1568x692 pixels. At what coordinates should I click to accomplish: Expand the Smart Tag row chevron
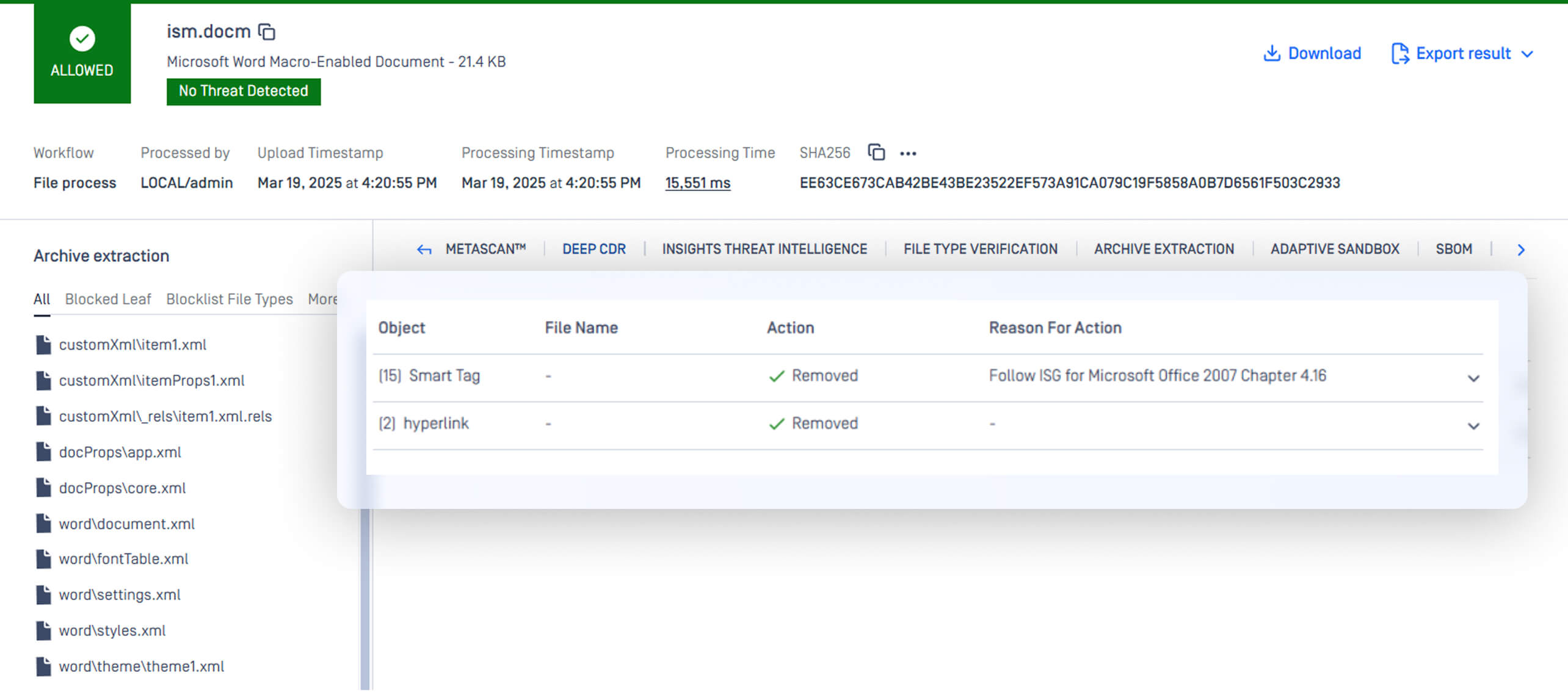click(x=1473, y=378)
